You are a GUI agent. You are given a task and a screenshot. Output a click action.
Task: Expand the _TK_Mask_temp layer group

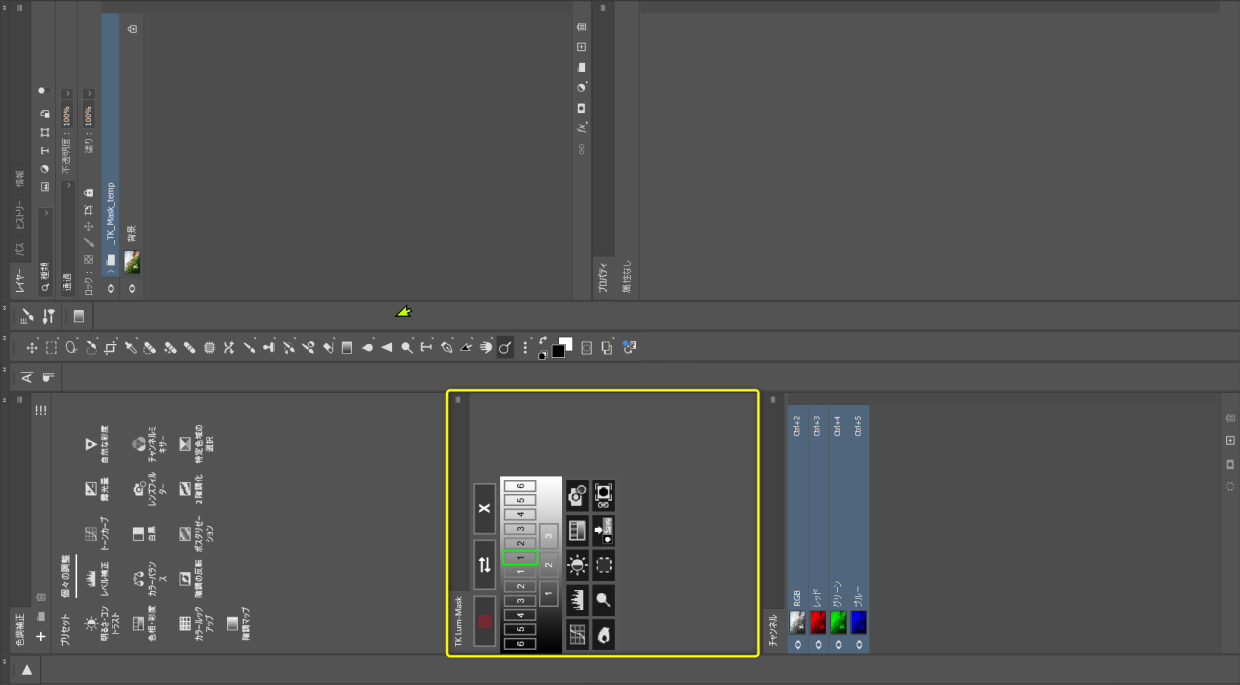click(110, 272)
